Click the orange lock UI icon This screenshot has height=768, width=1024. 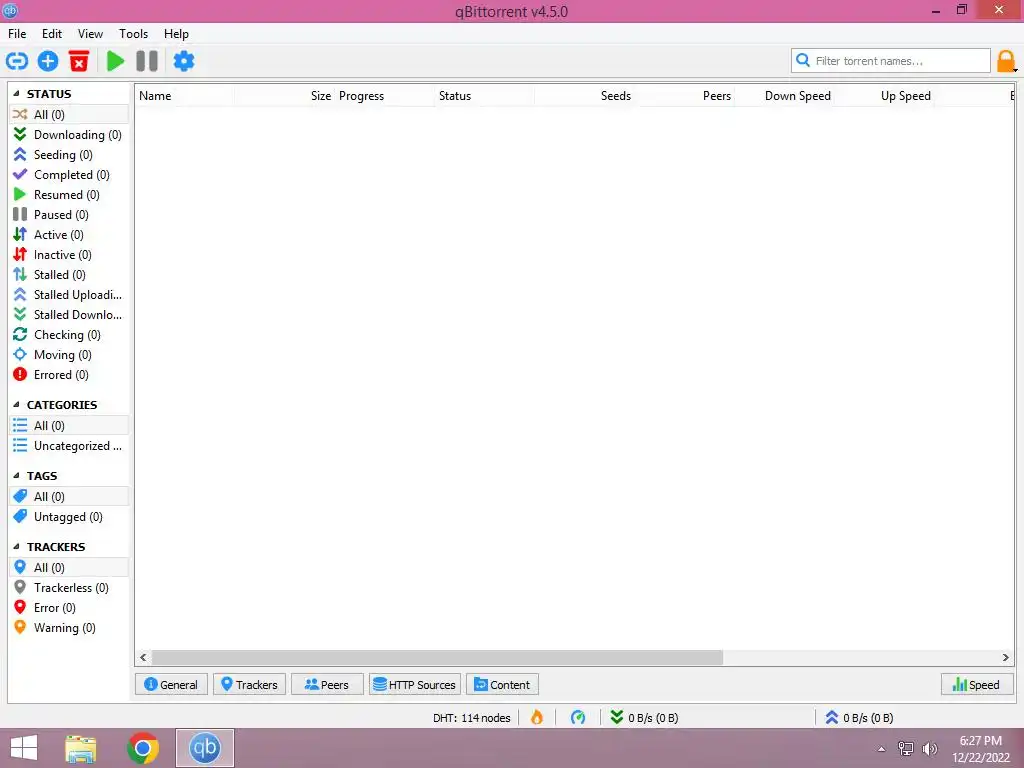pyautogui.click(x=1006, y=61)
